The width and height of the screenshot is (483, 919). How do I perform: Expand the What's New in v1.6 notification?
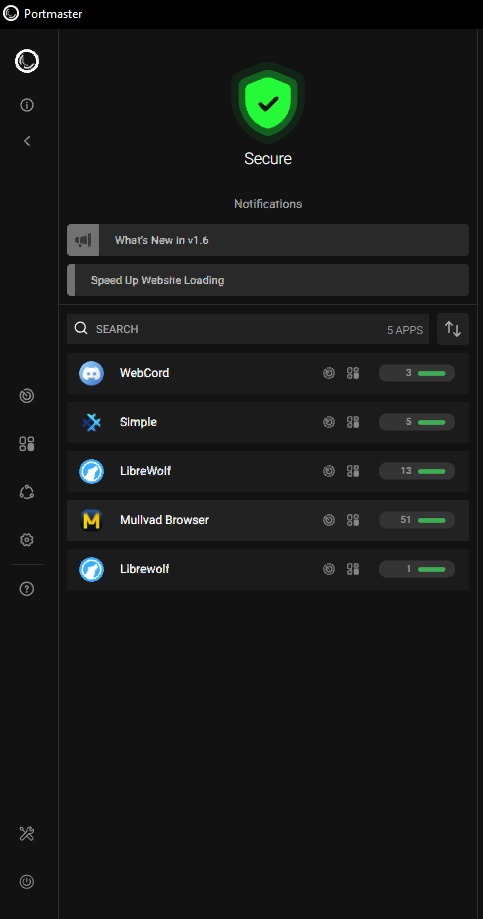point(268,240)
